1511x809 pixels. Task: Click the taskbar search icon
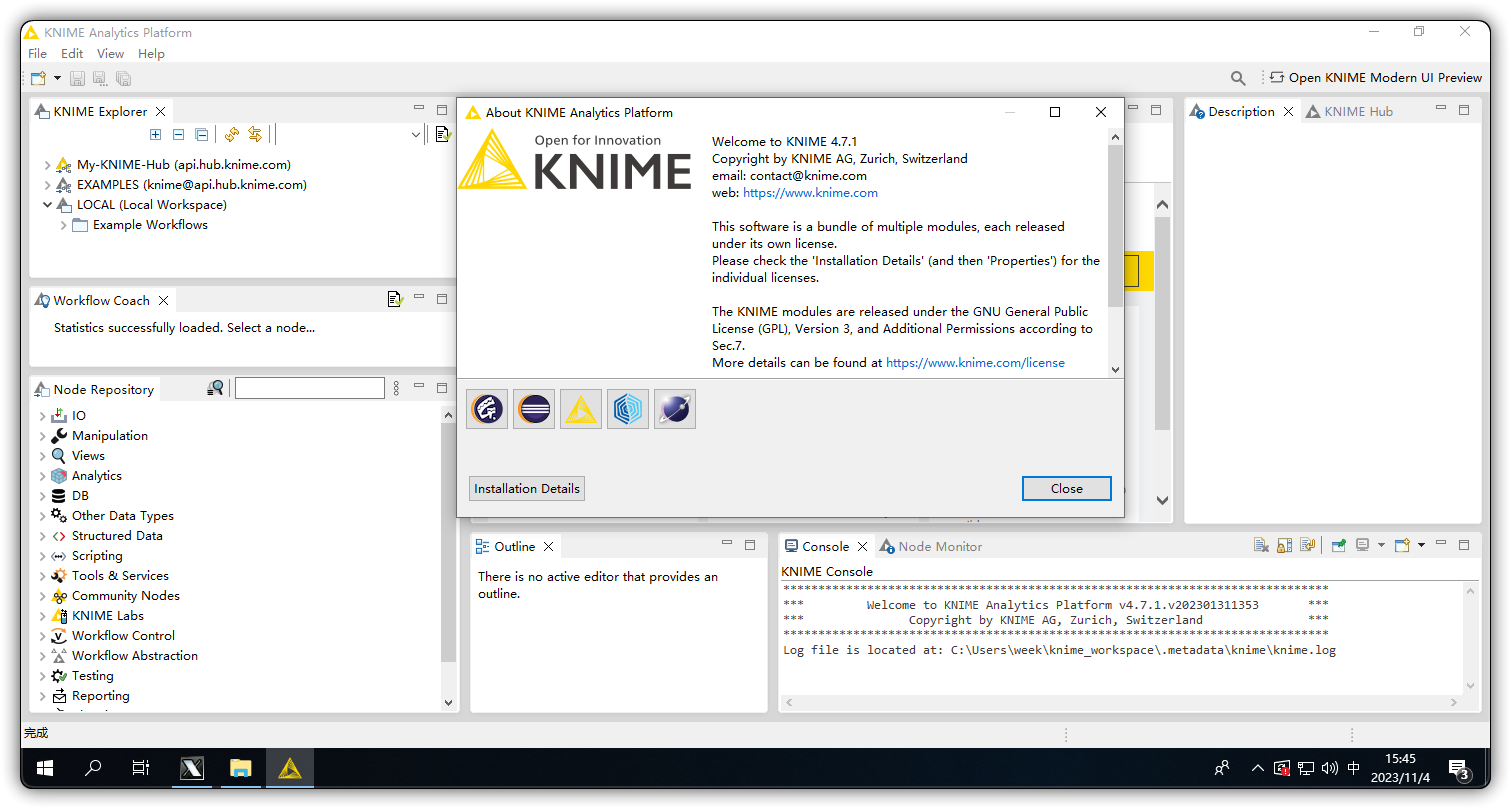[93, 769]
